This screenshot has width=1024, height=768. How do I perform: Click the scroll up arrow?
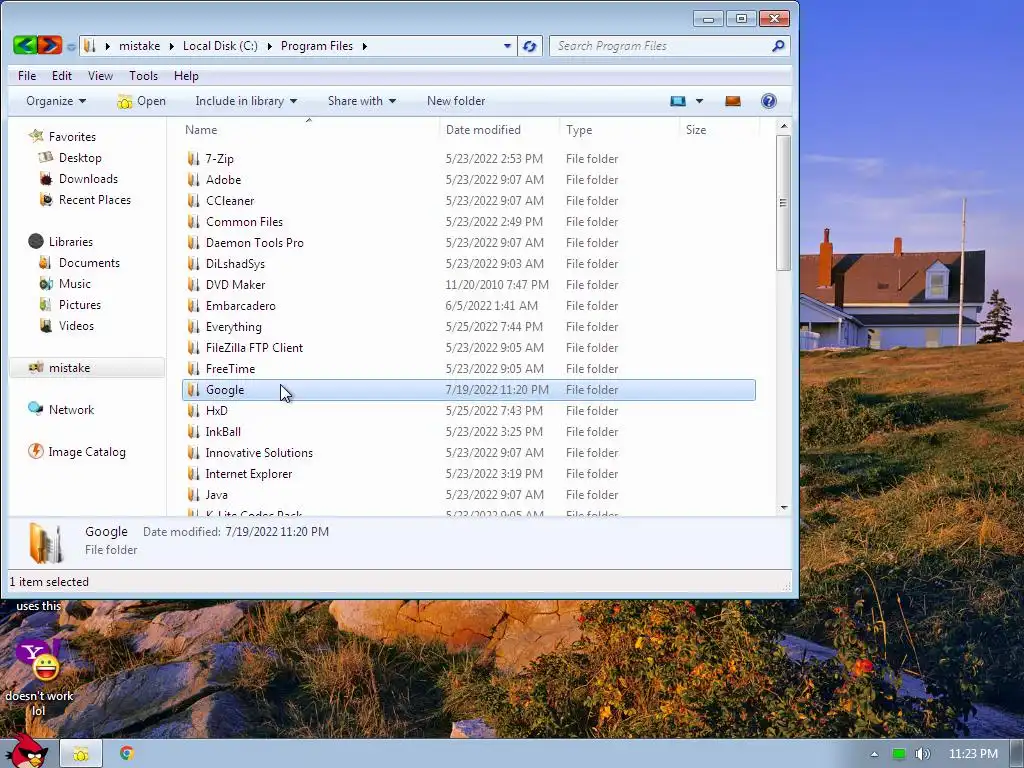coord(784,126)
